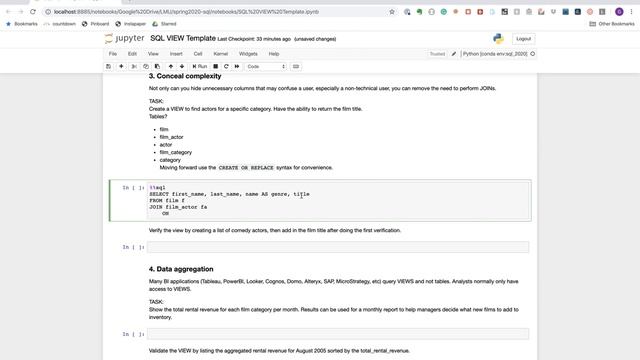The width and height of the screenshot is (640, 360).
Task: Open the Kernel menu
Action: pos(220,54)
